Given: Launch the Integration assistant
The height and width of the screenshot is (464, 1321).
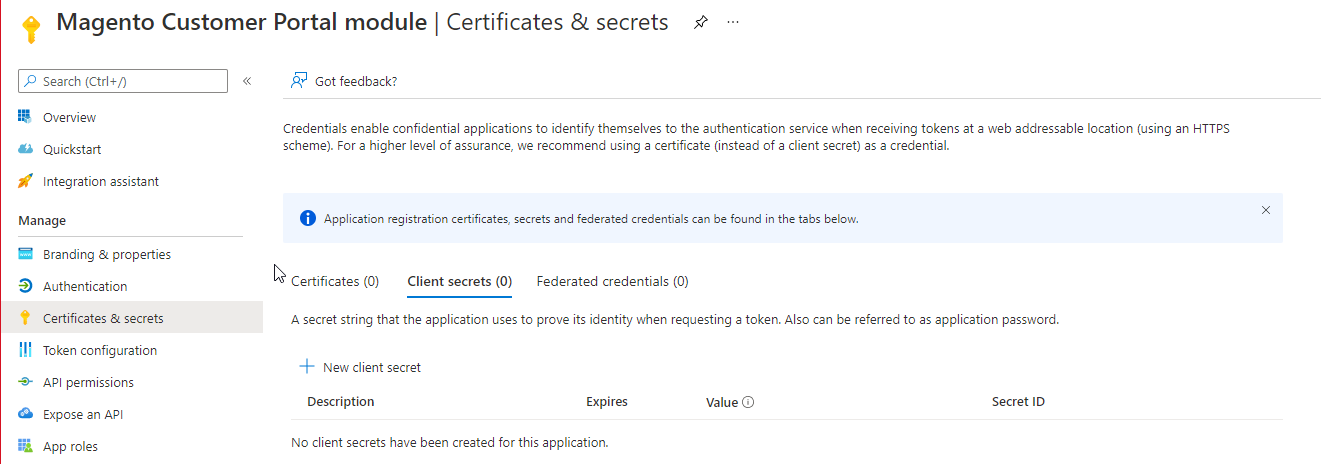Looking at the screenshot, I should tap(100, 182).
